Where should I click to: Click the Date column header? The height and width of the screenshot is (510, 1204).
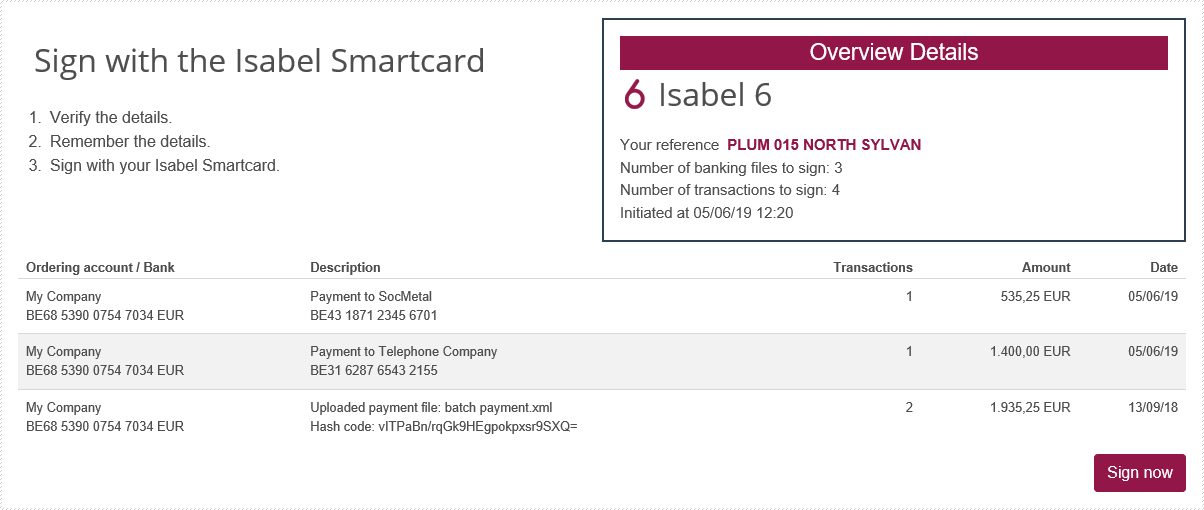click(x=1164, y=267)
